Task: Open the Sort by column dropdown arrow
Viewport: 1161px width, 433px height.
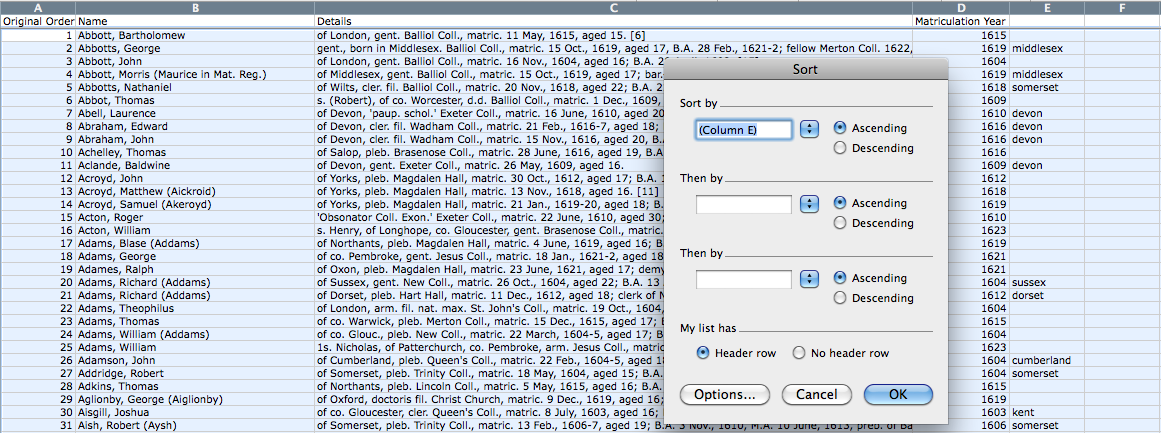Action: point(809,130)
